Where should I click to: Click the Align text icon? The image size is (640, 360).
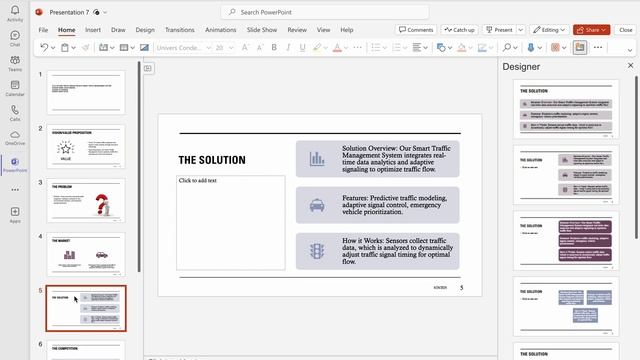point(416,48)
